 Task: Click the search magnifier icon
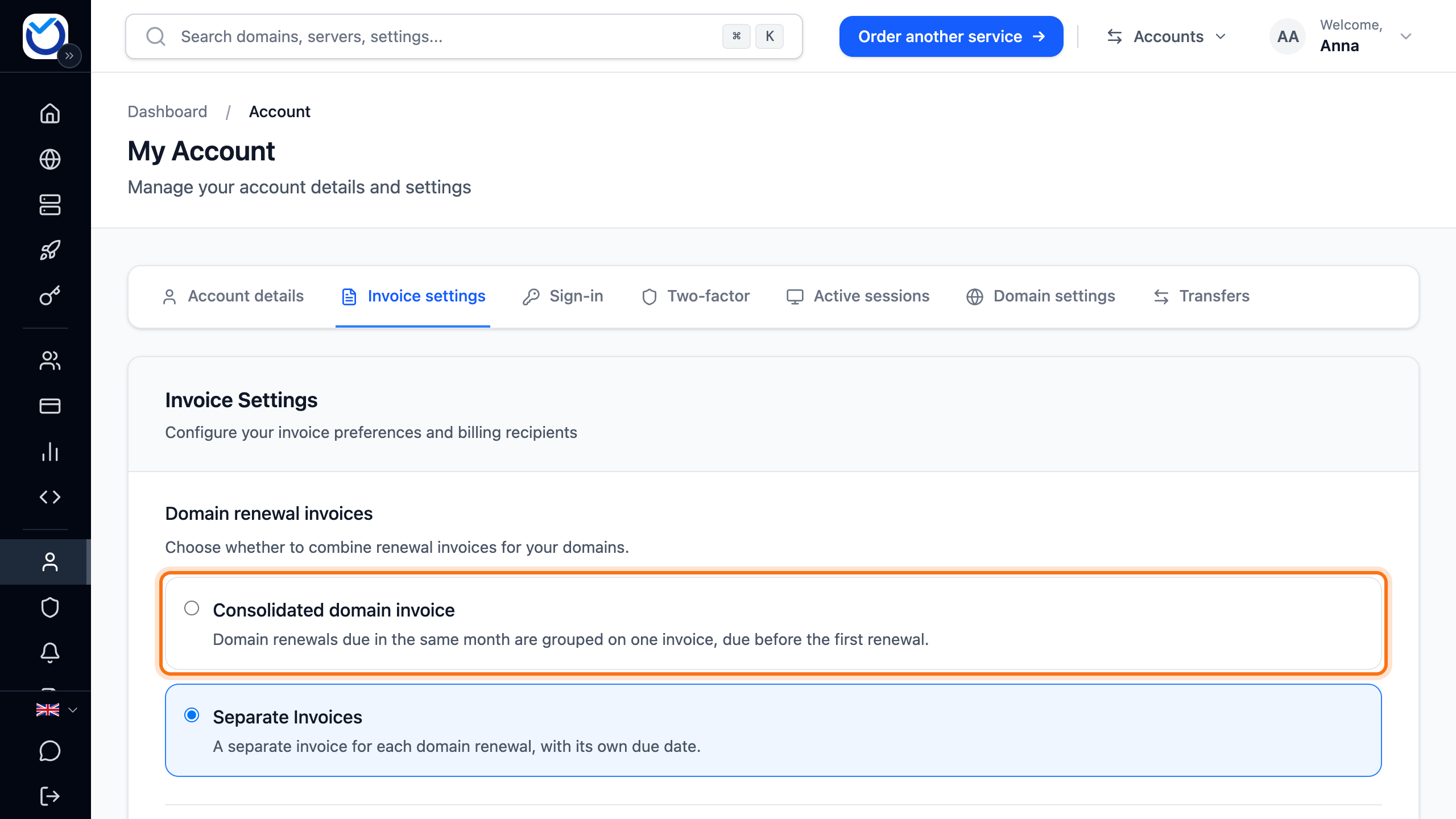click(155, 36)
